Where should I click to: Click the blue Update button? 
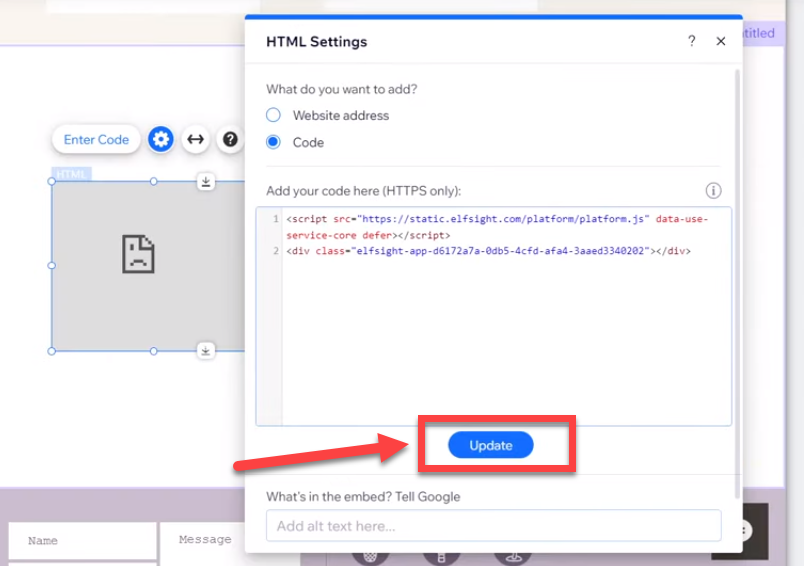[491, 445]
